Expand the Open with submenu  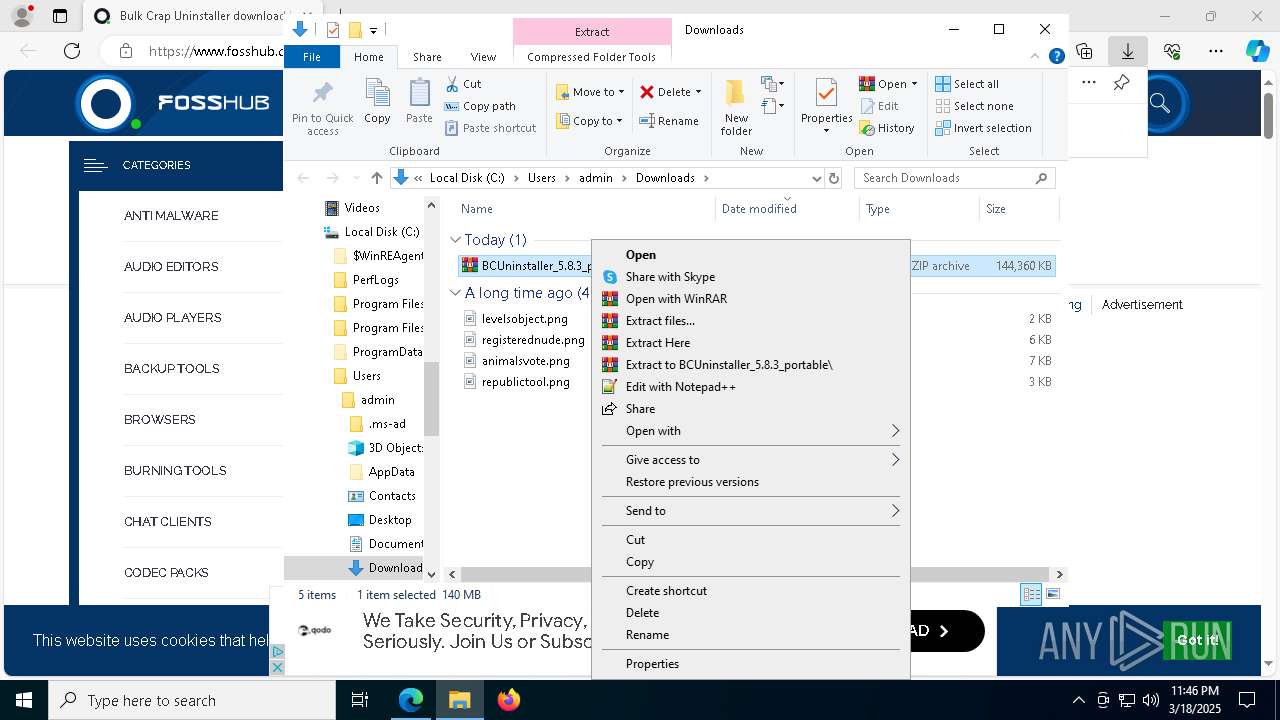click(751, 431)
